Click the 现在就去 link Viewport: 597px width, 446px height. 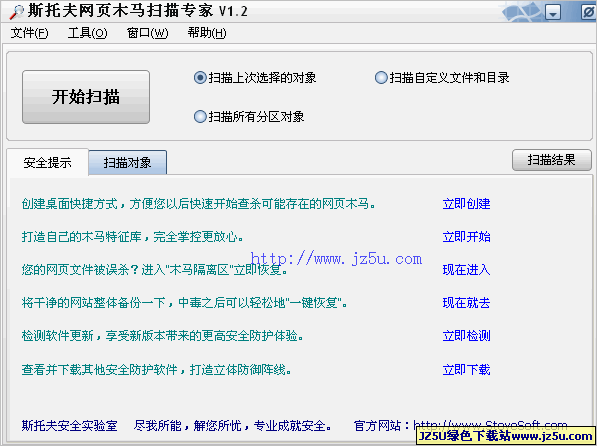(466, 303)
